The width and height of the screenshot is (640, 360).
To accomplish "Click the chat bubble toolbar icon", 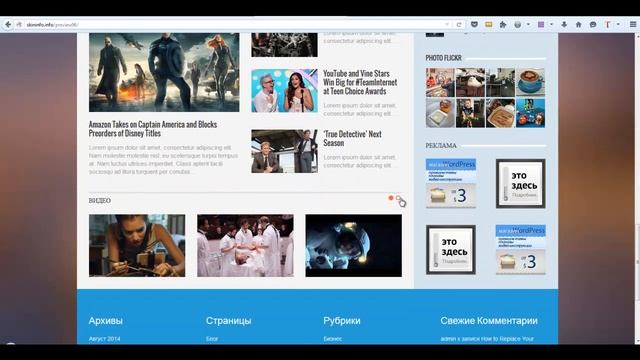I will pos(593,24).
